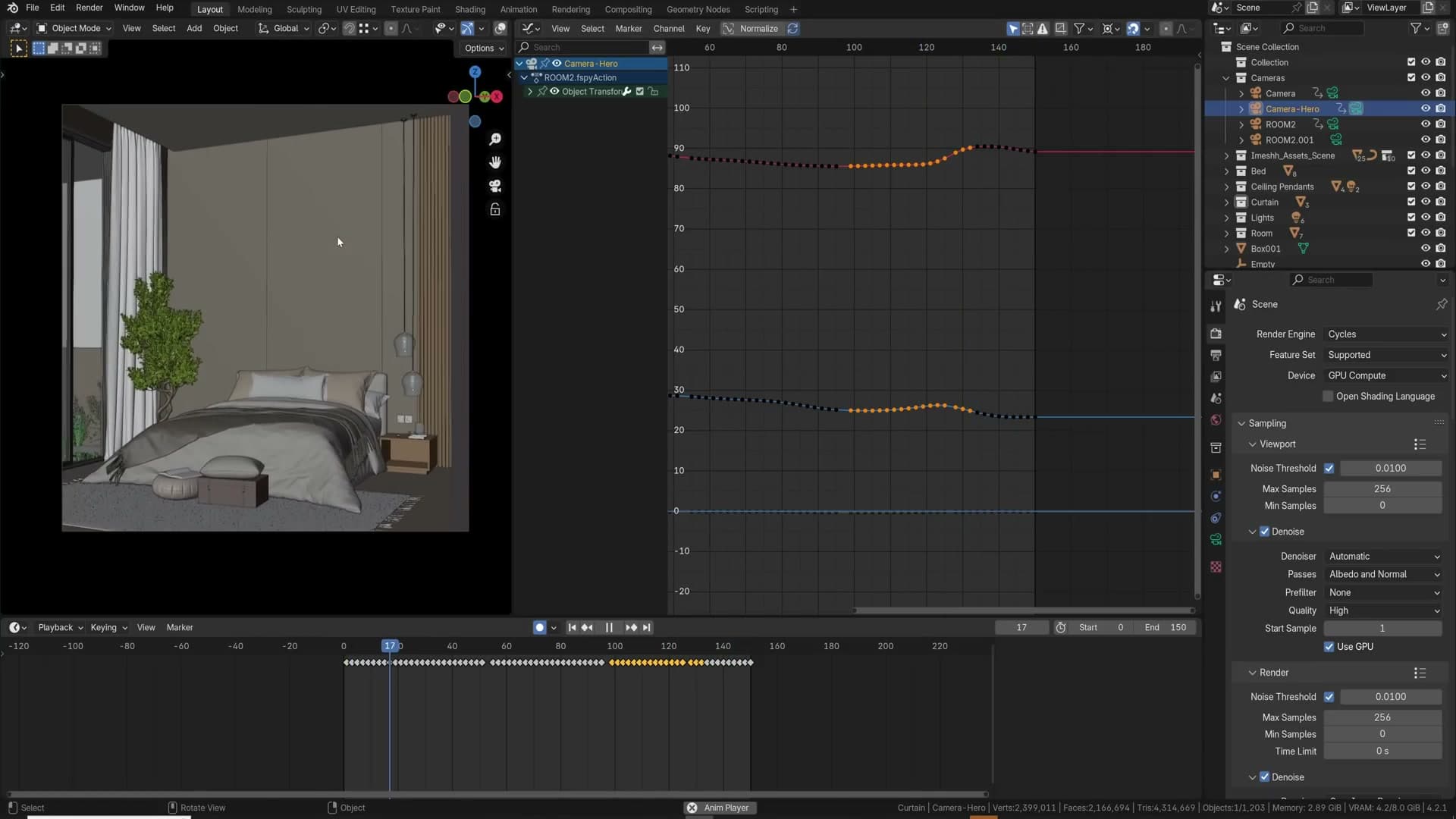Click the current frame marker at 17
The height and width of the screenshot is (819, 1456).
[390, 646]
